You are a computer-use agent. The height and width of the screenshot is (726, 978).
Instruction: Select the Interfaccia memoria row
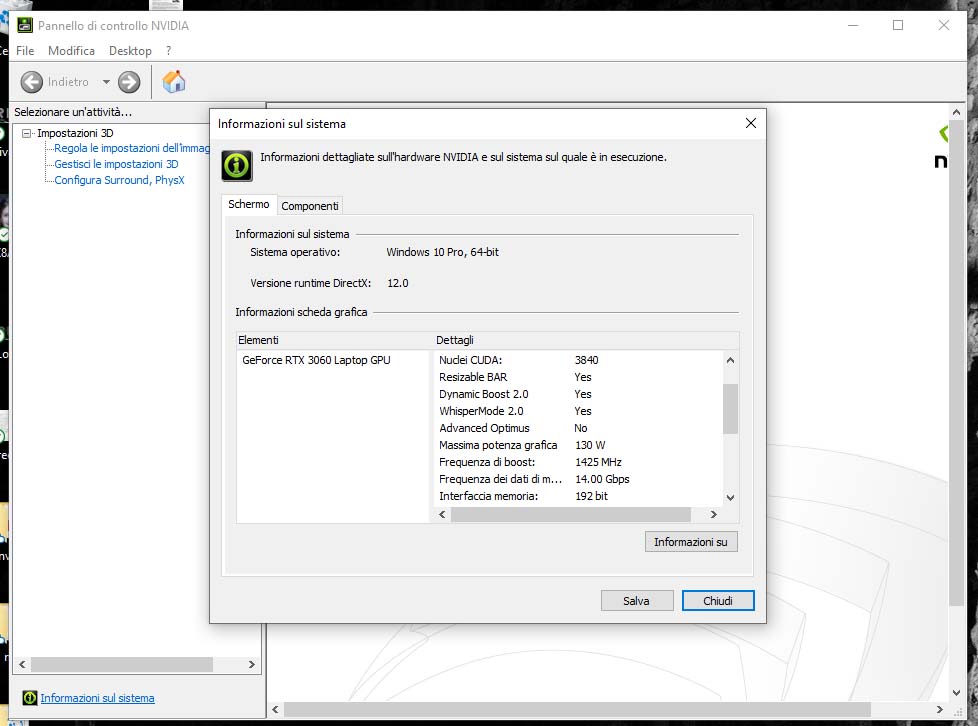(x=578, y=496)
